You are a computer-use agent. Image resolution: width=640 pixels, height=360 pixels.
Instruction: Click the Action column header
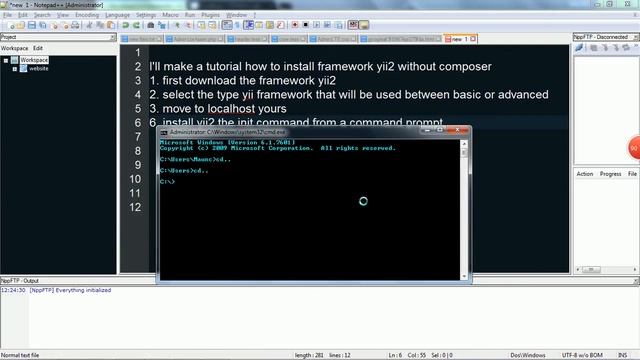[x=584, y=174]
